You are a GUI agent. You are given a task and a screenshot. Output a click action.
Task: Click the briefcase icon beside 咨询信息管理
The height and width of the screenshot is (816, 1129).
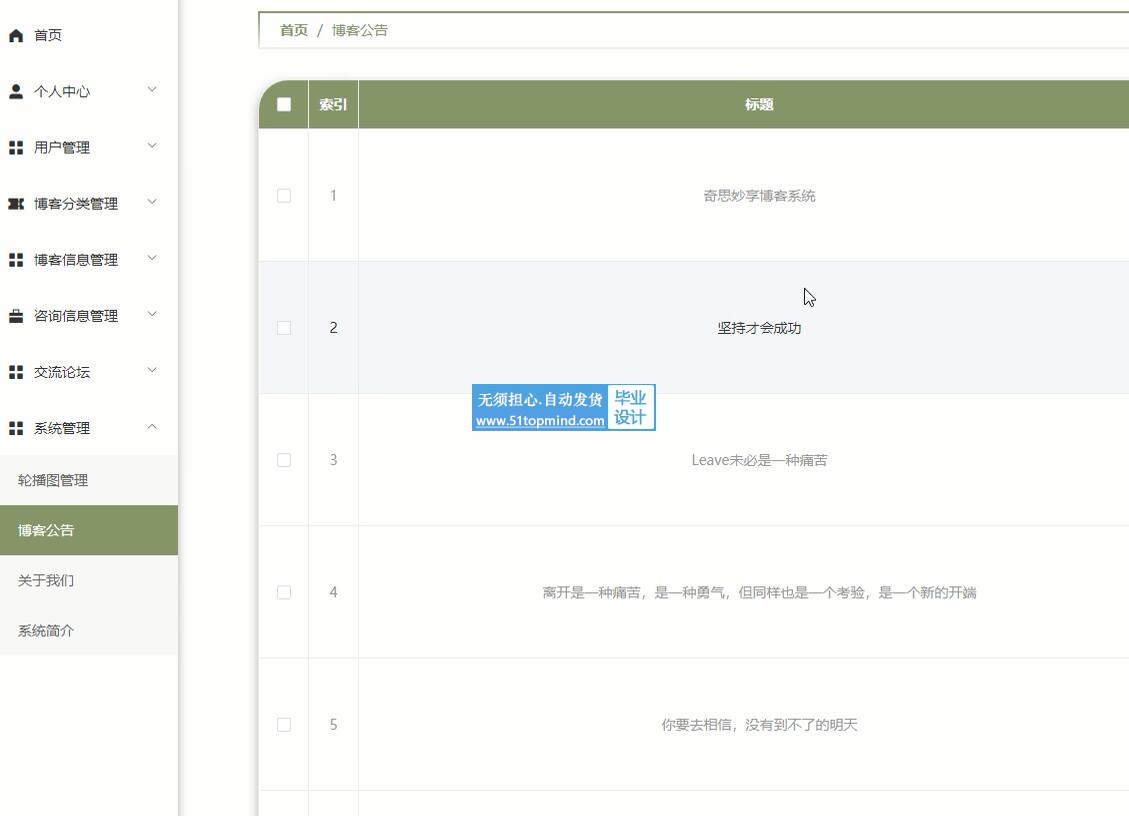(x=16, y=316)
